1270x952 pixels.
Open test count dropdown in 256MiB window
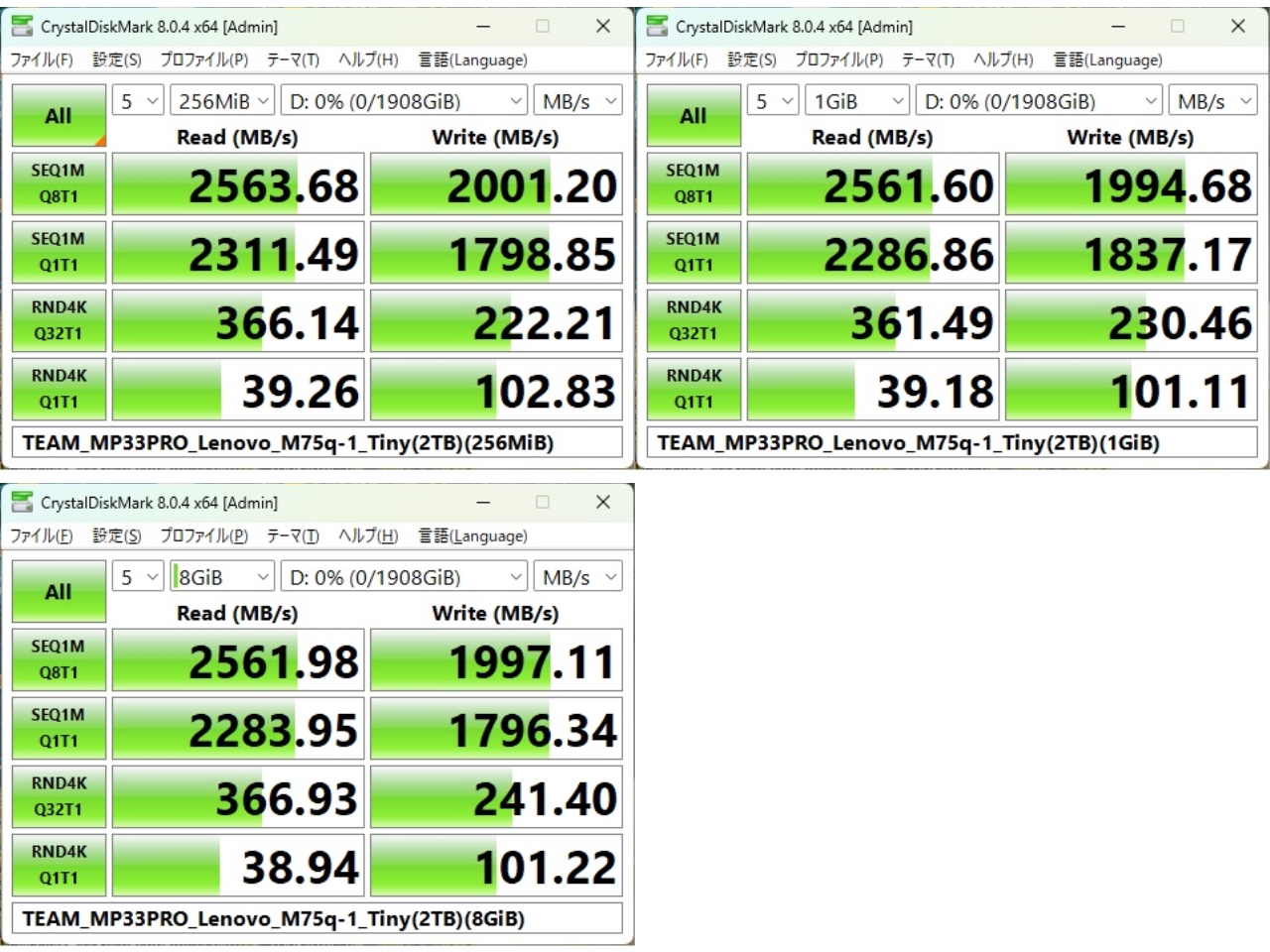[x=138, y=101]
